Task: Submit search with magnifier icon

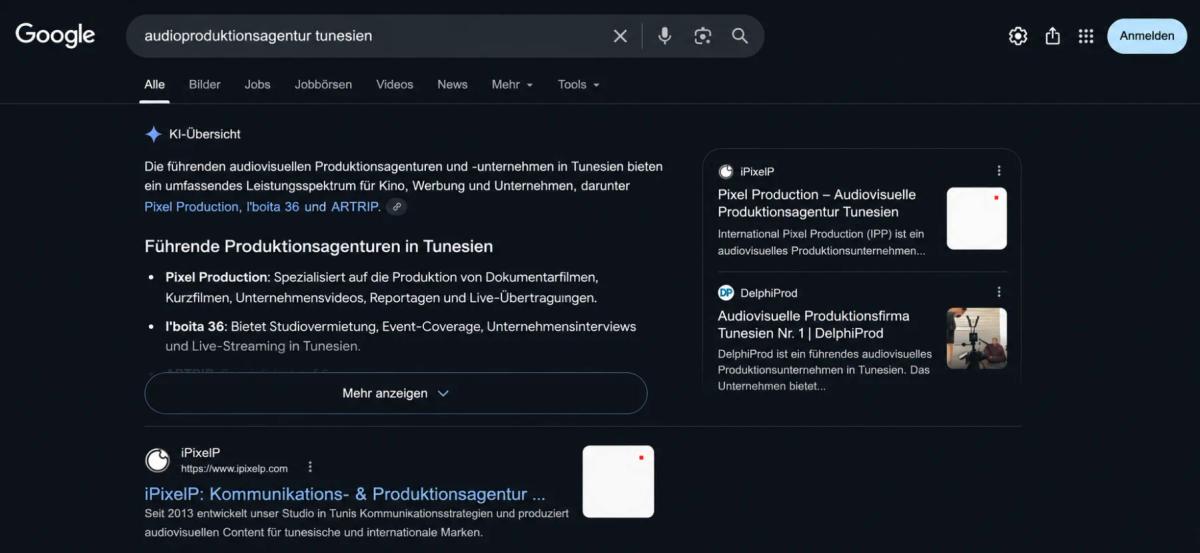Action: click(740, 36)
